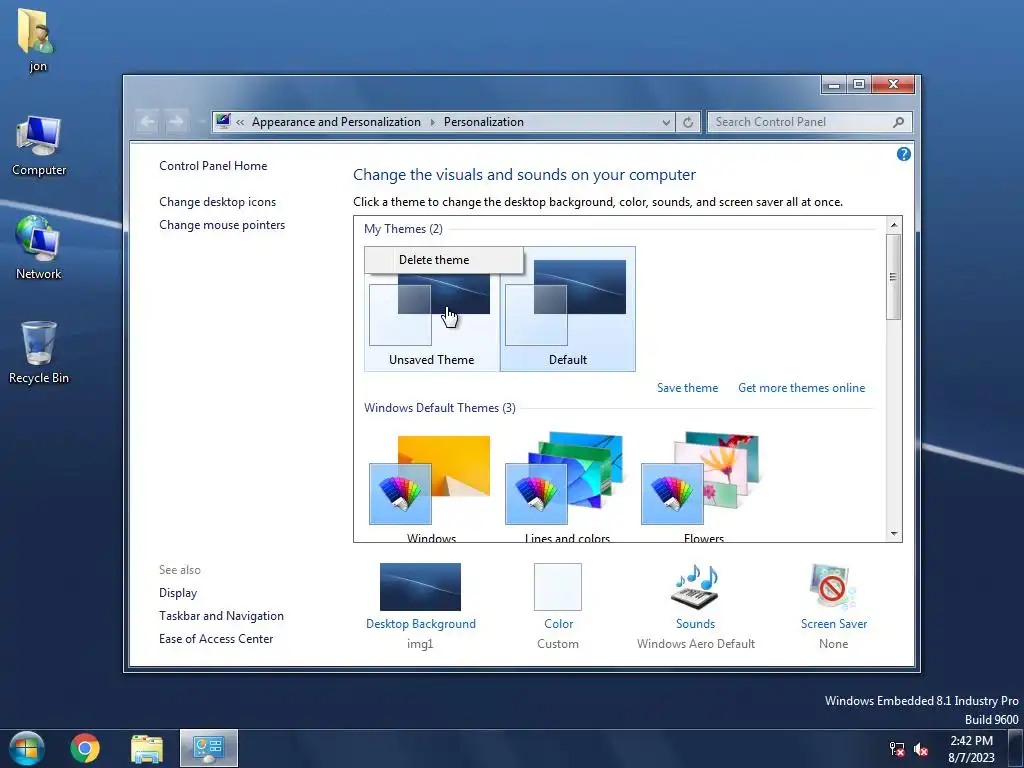Screen dimensions: 1024x768
Task: Click Personalization in the breadcrumb
Action: point(484,122)
